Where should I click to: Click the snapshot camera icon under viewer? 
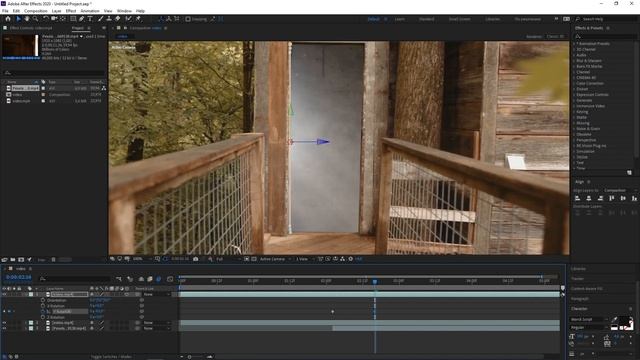click(196, 259)
